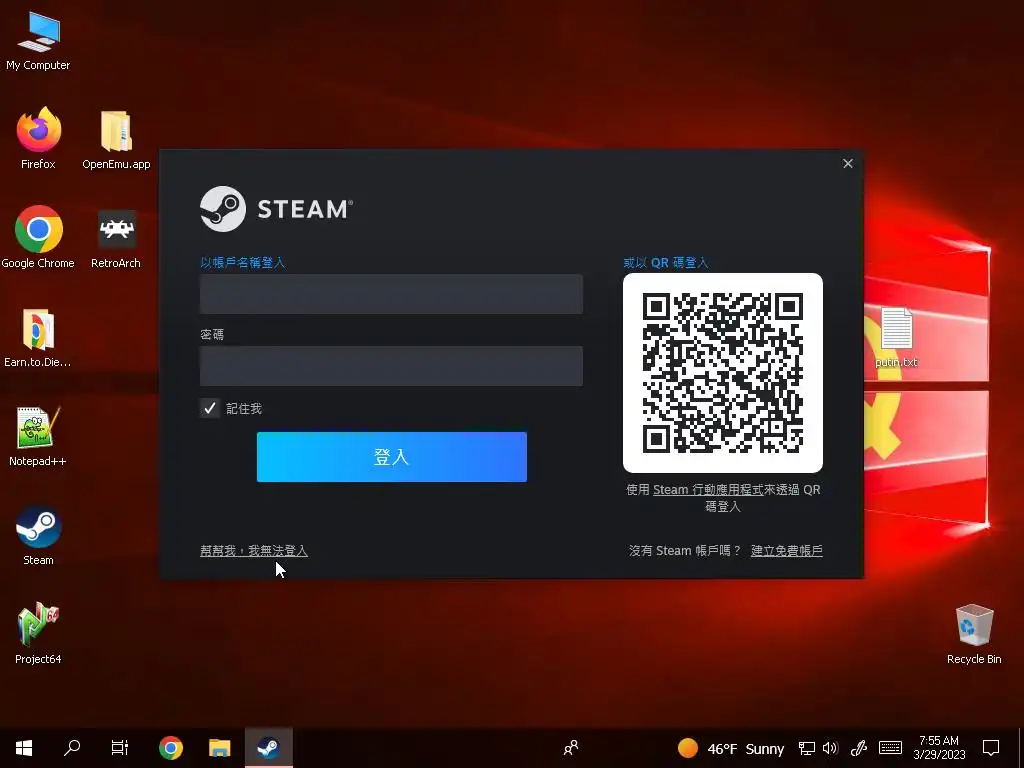Open the Steam 行動應用程式 mobile app link
This screenshot has width=1024, height=768.
(708, 490)
